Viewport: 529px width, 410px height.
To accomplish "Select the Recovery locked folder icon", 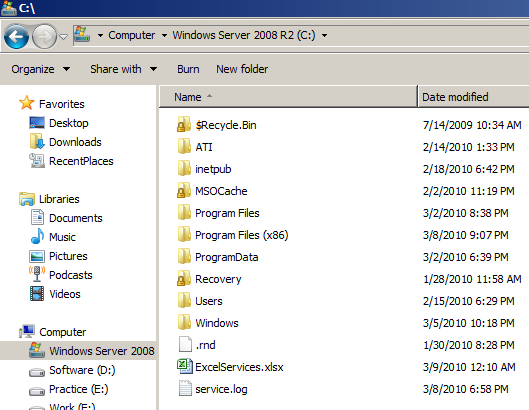I will 184,278.
